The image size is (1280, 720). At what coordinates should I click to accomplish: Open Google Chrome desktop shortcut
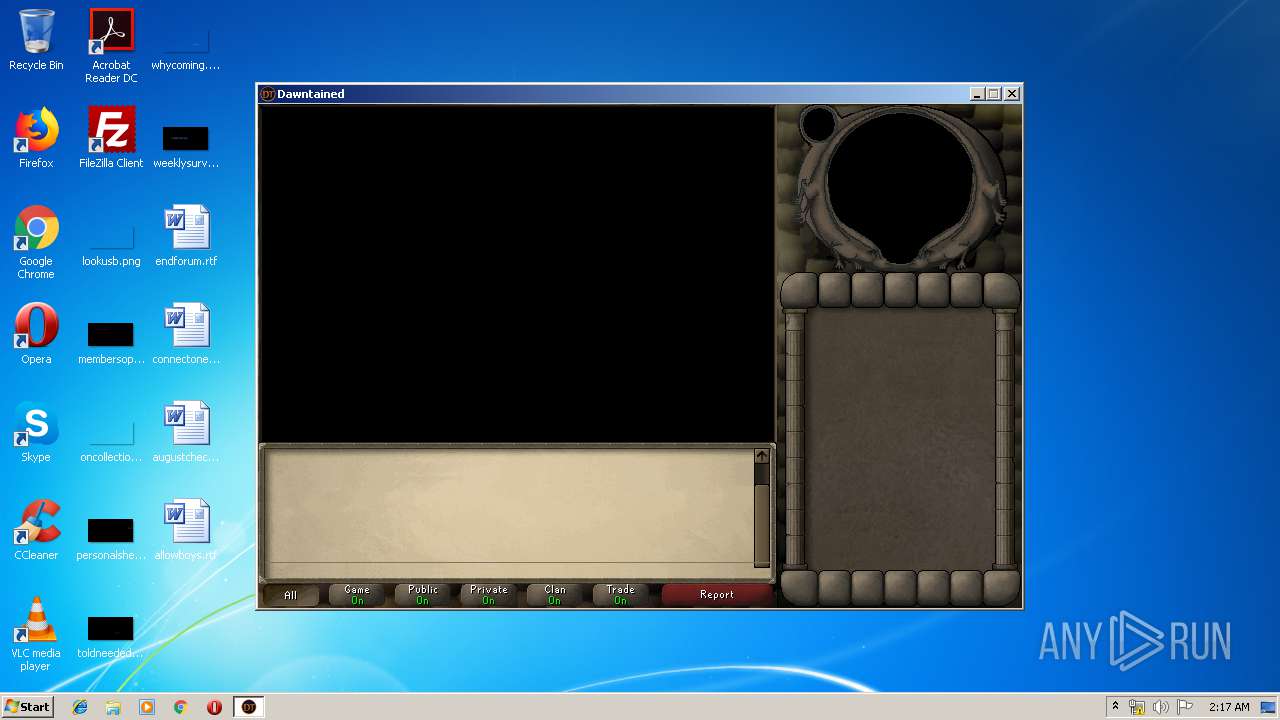(36, 242)
